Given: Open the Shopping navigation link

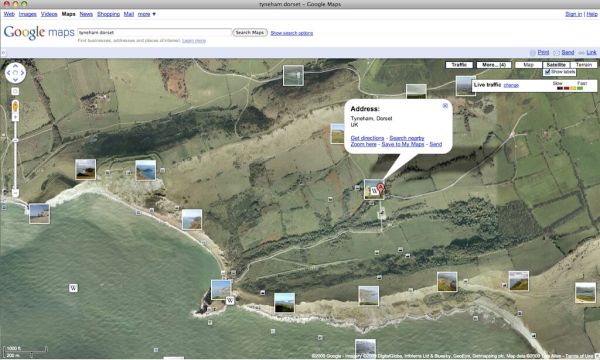Looking at the screenshot, I should 108,14.
